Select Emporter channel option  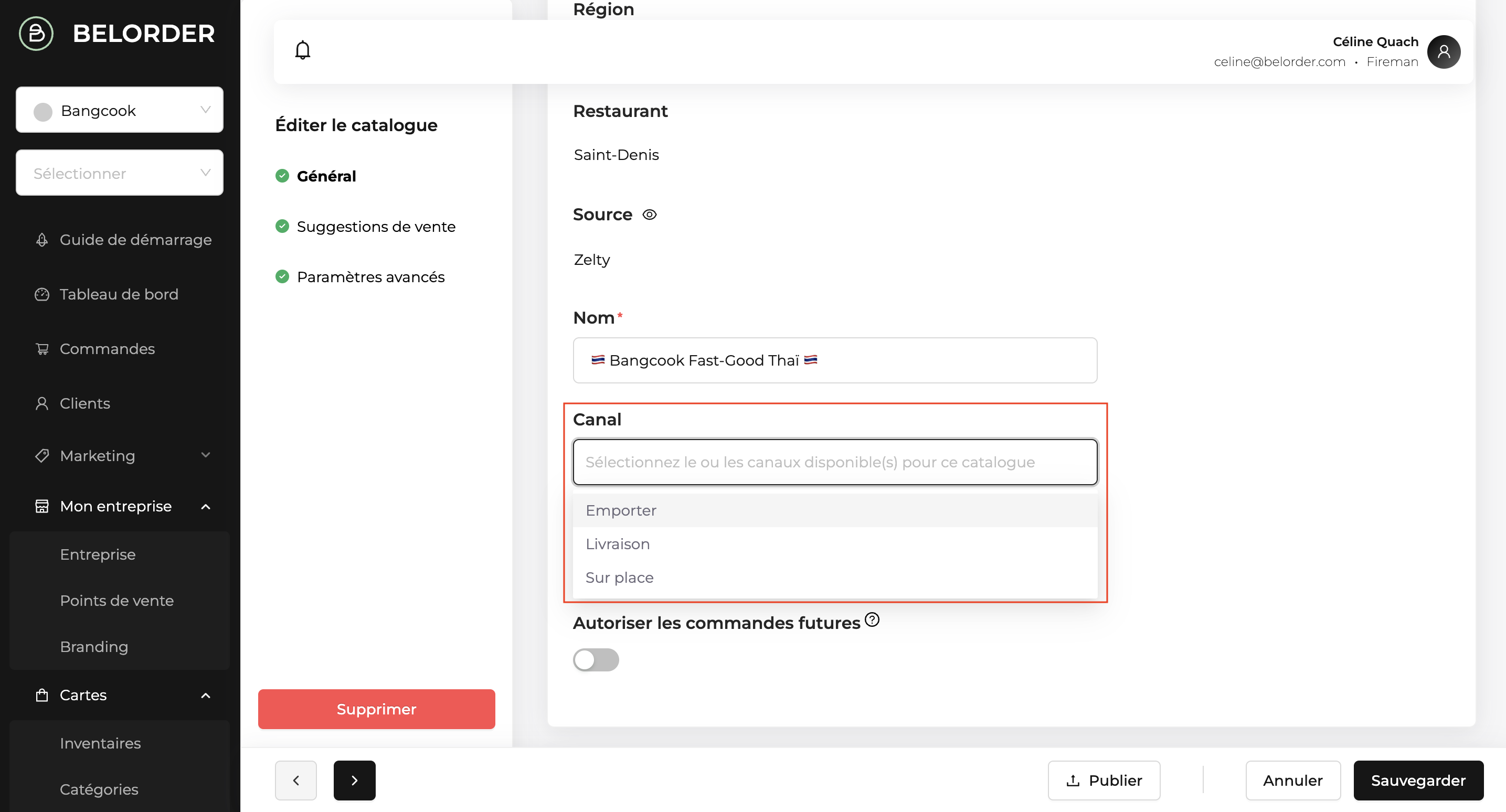pos(835,510)
